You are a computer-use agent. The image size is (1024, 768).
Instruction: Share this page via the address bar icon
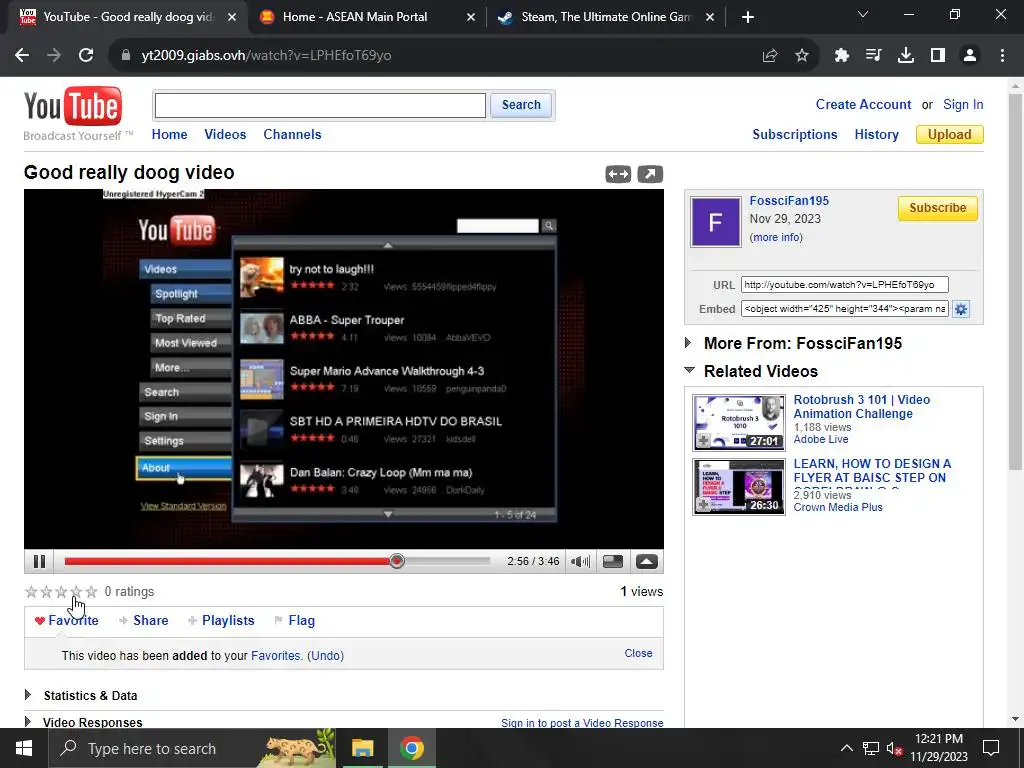(770, 56)
